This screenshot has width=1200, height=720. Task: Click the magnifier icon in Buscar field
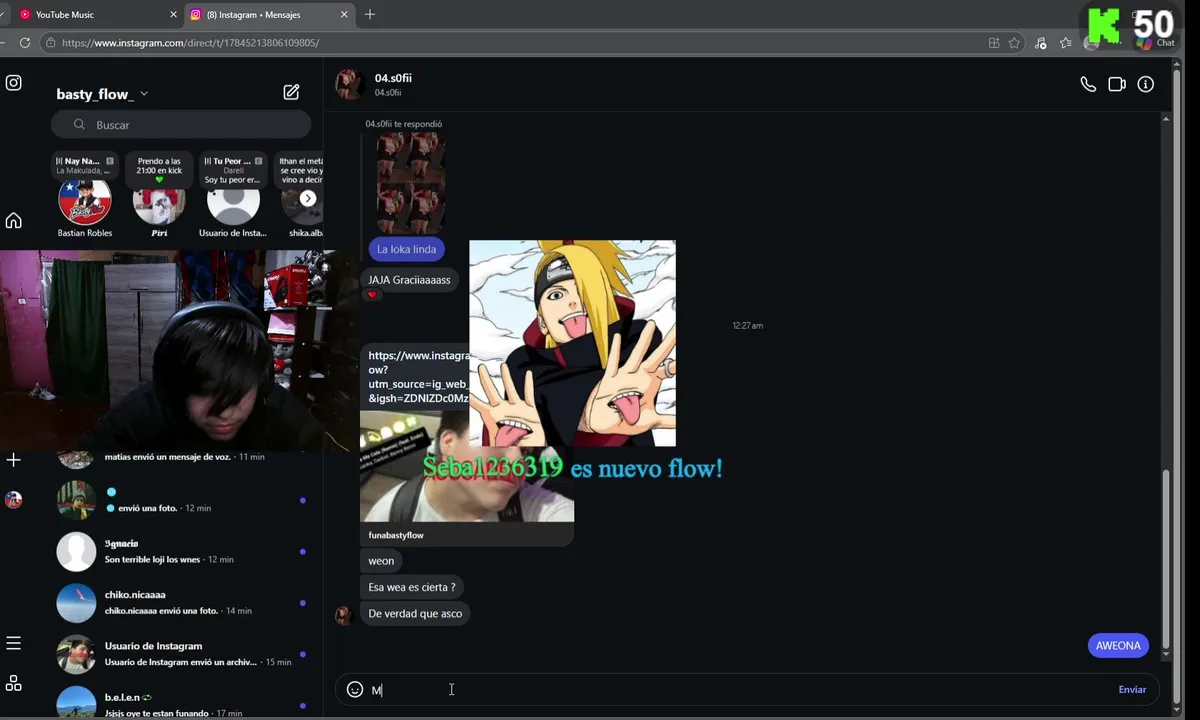click(x=80, y=125)
